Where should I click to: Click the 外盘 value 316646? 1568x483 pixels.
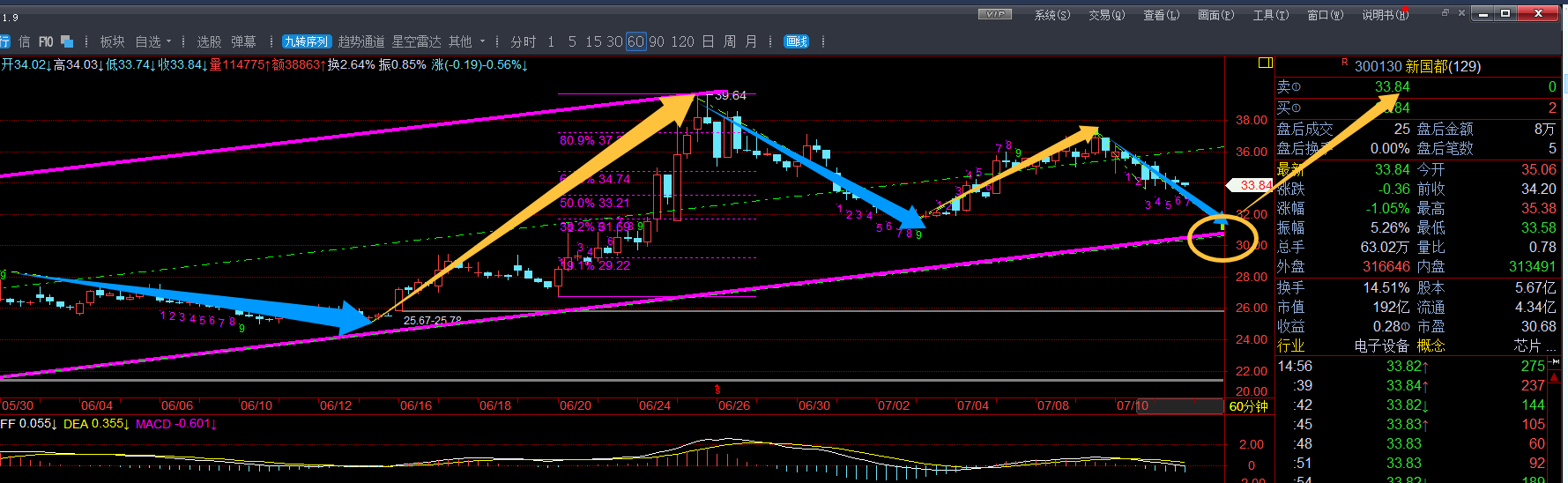[1386, 266]
